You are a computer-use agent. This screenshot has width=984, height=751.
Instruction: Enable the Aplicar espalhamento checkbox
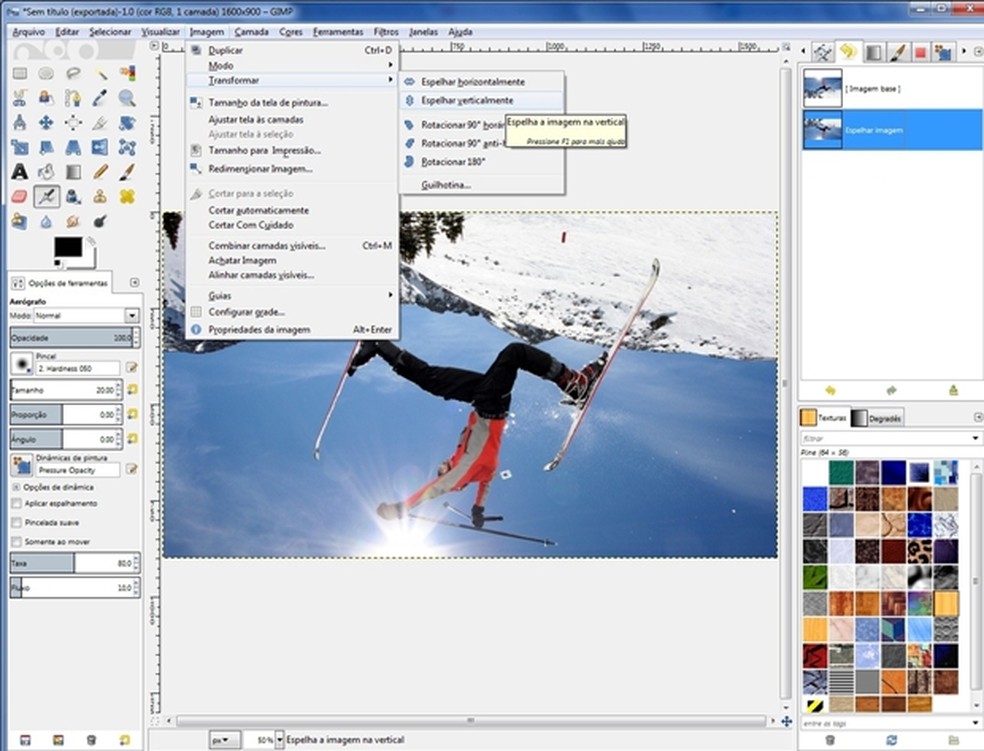tap(16, 504)
